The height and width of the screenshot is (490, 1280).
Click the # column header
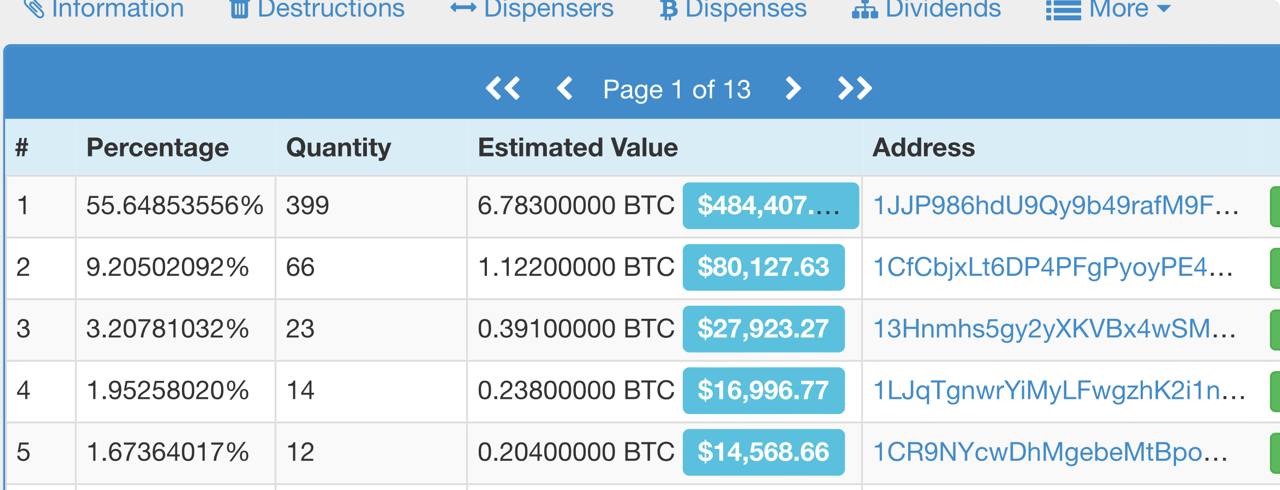pos(22,148)
